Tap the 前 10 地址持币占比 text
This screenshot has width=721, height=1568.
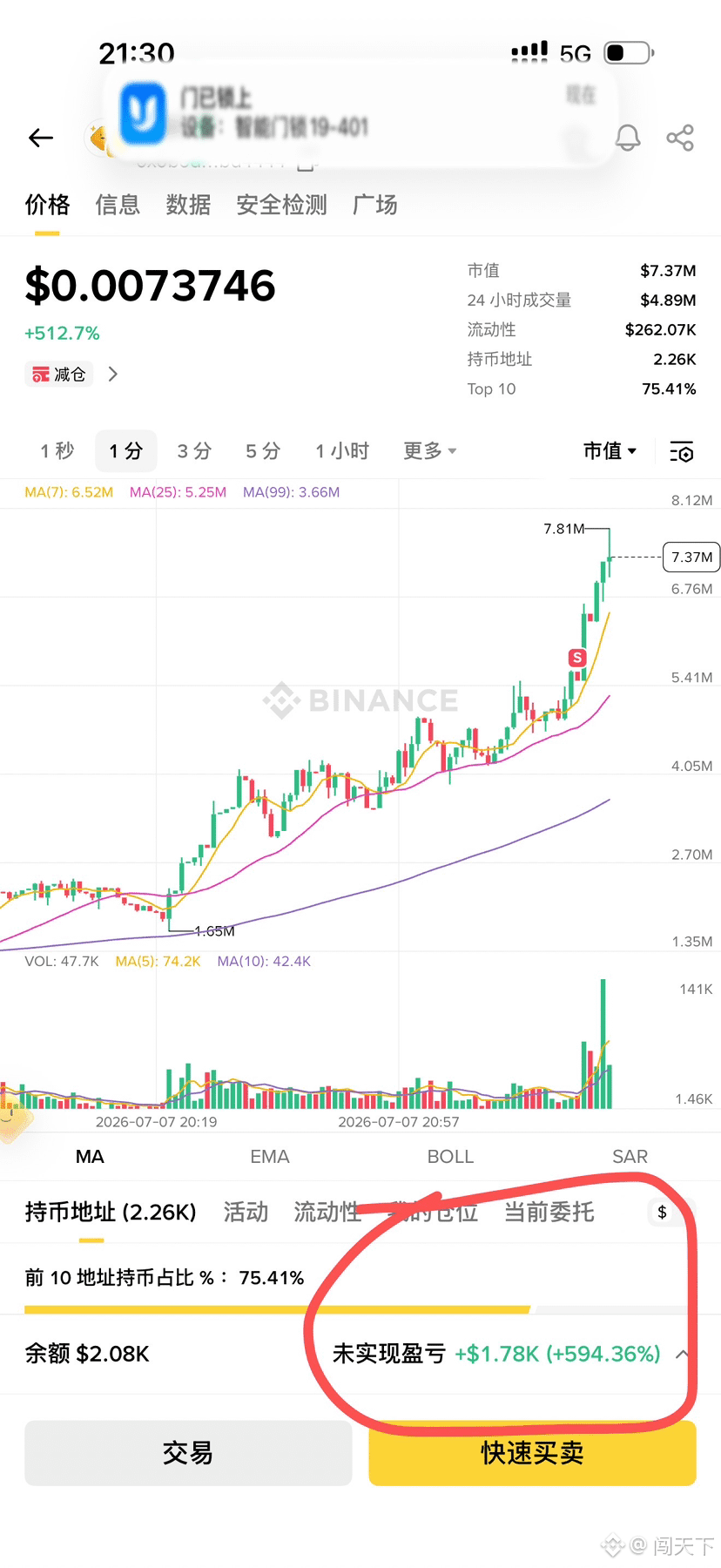click(165, 1278)
